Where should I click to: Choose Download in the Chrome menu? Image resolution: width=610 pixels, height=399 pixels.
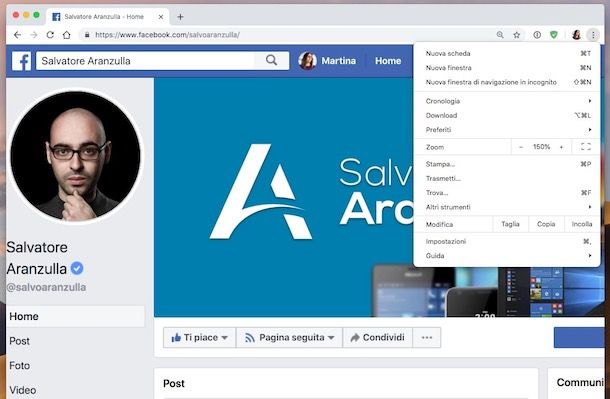coord(507,116)
